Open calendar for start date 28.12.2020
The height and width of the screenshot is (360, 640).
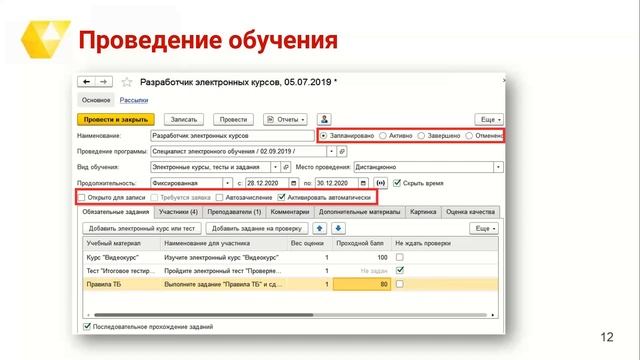[x=293, y=183]
